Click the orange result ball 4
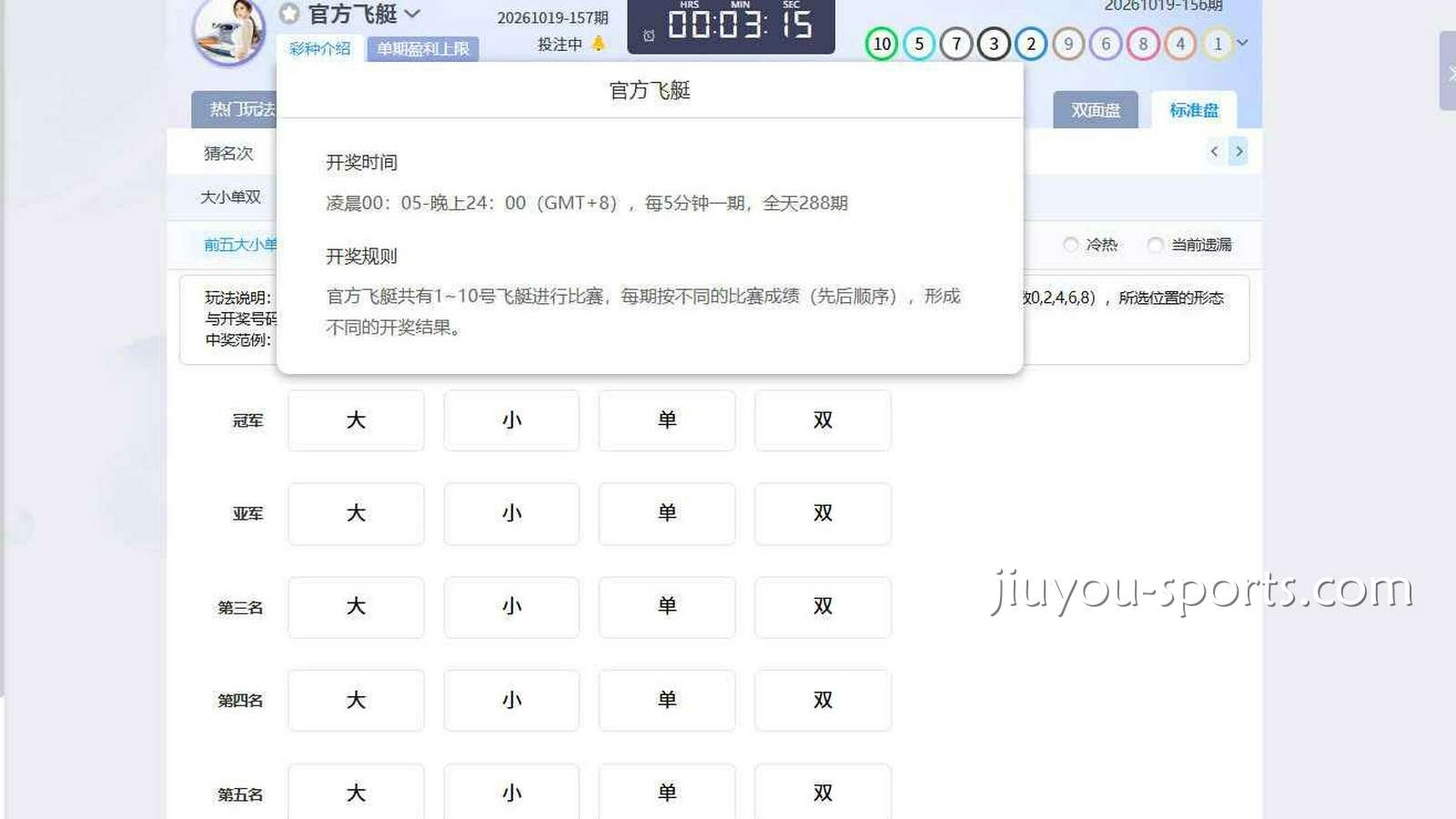The height and width of the screenshot is (819, 1456). point(1180,44)
